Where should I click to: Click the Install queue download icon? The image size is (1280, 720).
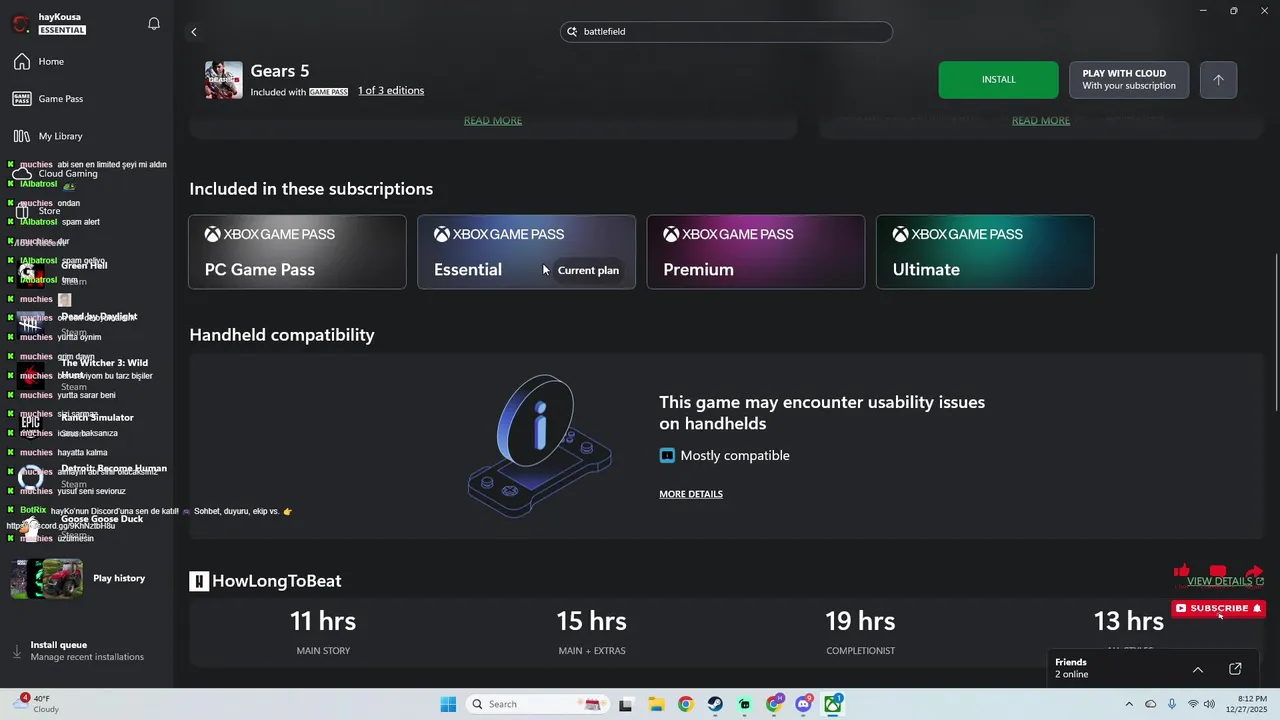click(x=17, y=651)
